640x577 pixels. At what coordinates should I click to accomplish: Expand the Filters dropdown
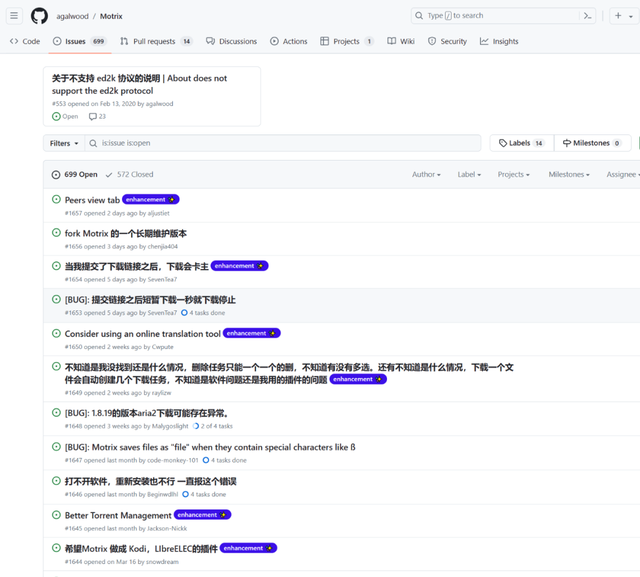[64, 143]
